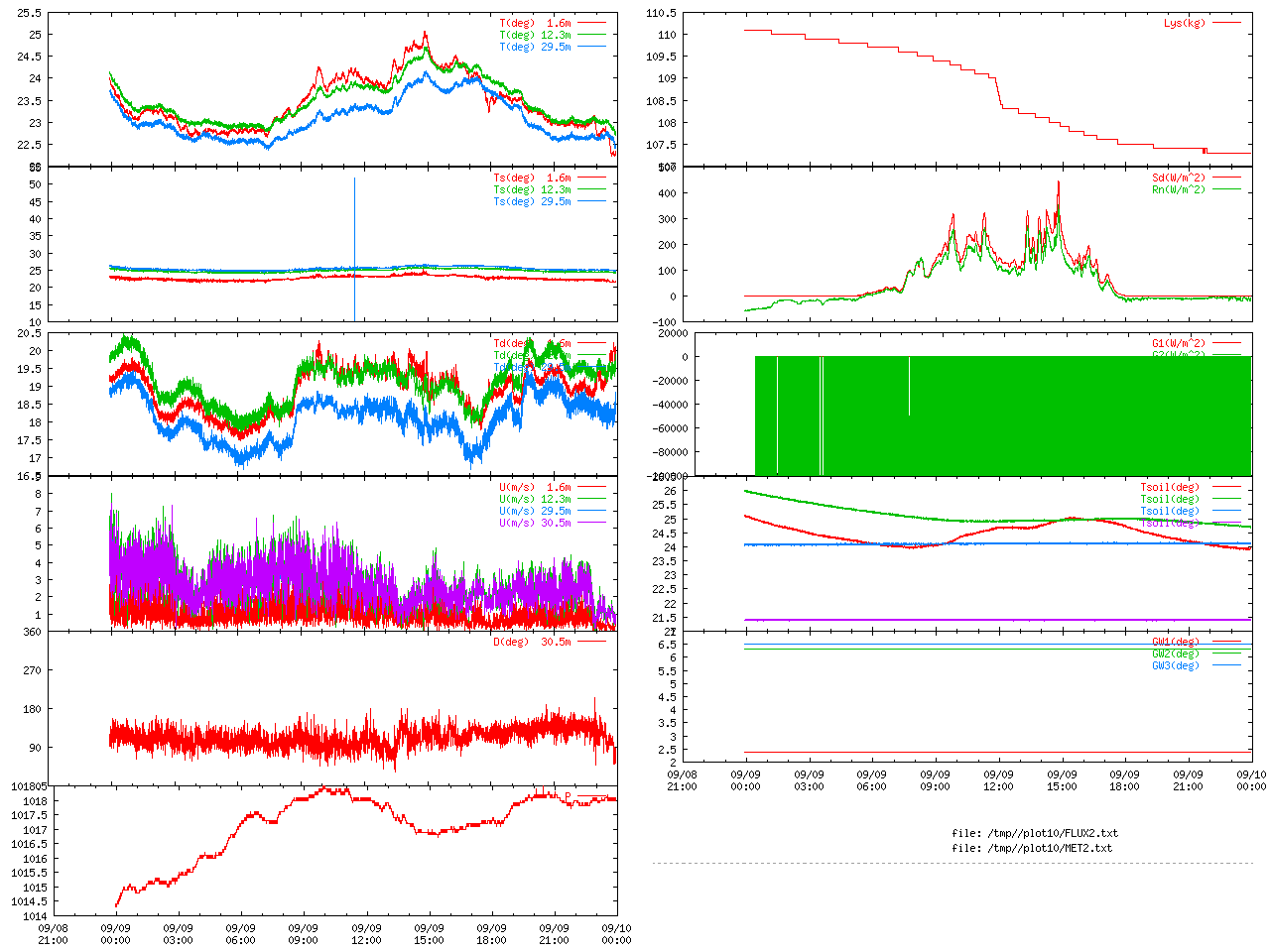Click the '180' wind direction axis label
The width and height of the screenshot is (1270, 952).
(33, 709)
